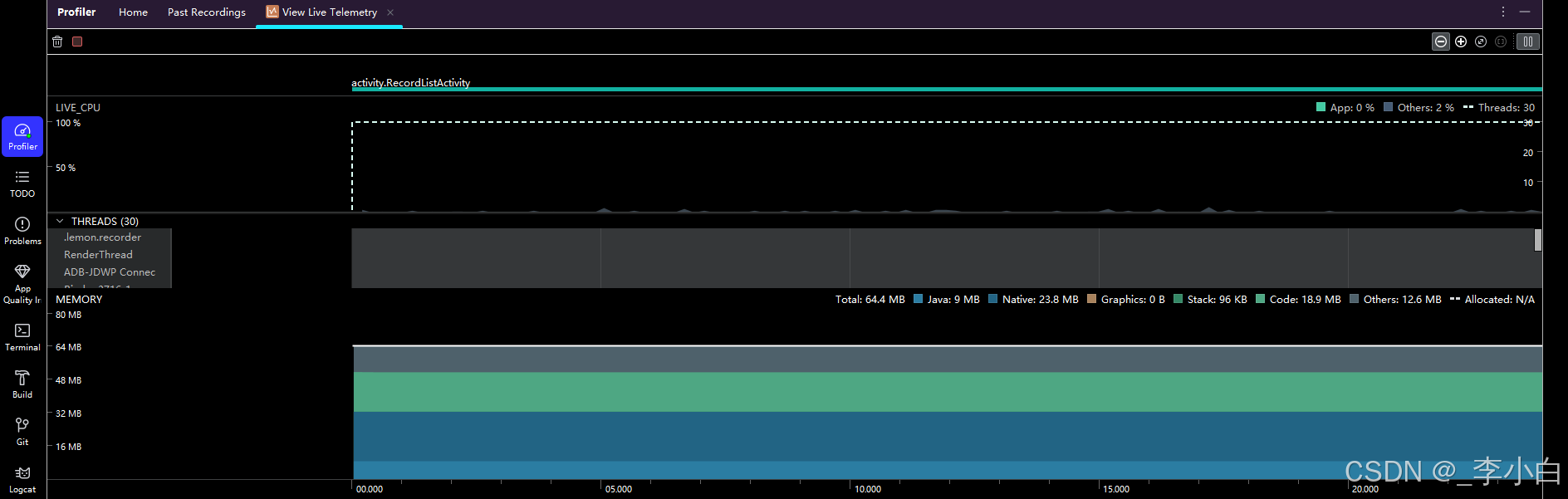Click the LIVE_CPU section label
1568x499 pixels.
pos(78,108)
